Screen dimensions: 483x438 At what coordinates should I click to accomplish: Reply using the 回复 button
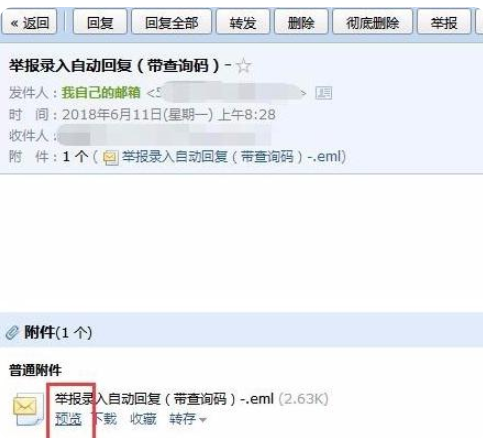pos(100,23)
